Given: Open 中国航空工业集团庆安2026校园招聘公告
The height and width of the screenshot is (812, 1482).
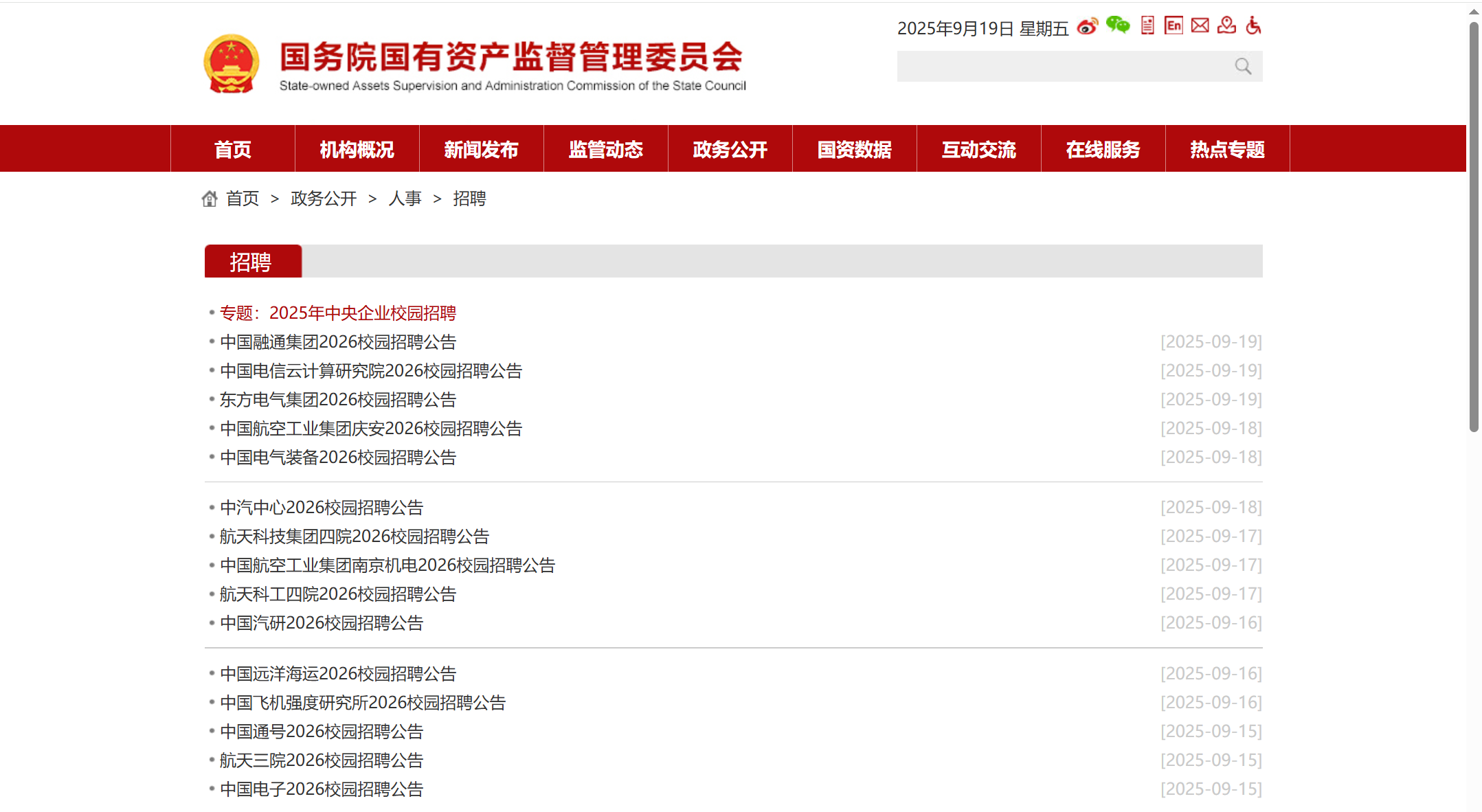Looking at the screenshot, I should pos(371,429).
